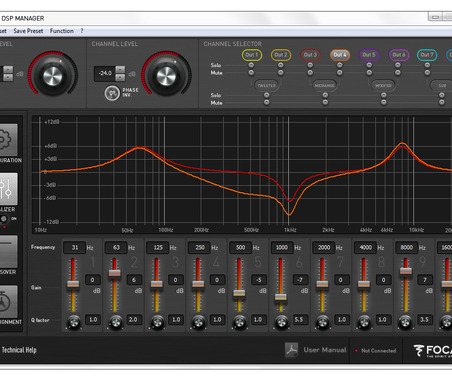This screenshot has width=452, height=380.
Task: Click the gain value field showing -7 dB
Action: click(x=300, y=280)
